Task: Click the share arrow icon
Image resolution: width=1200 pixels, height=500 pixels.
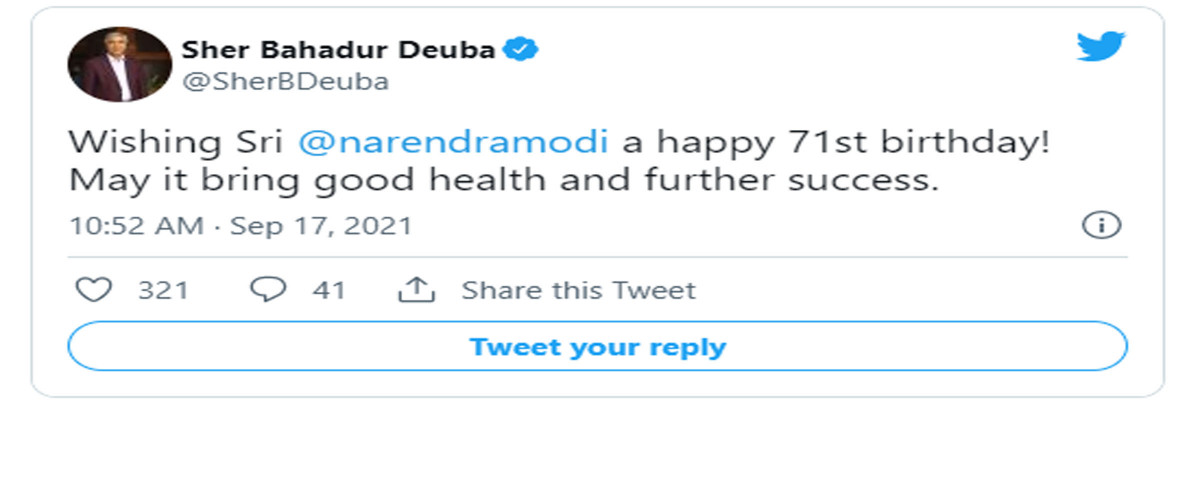Action: click(x=417, y=290)
